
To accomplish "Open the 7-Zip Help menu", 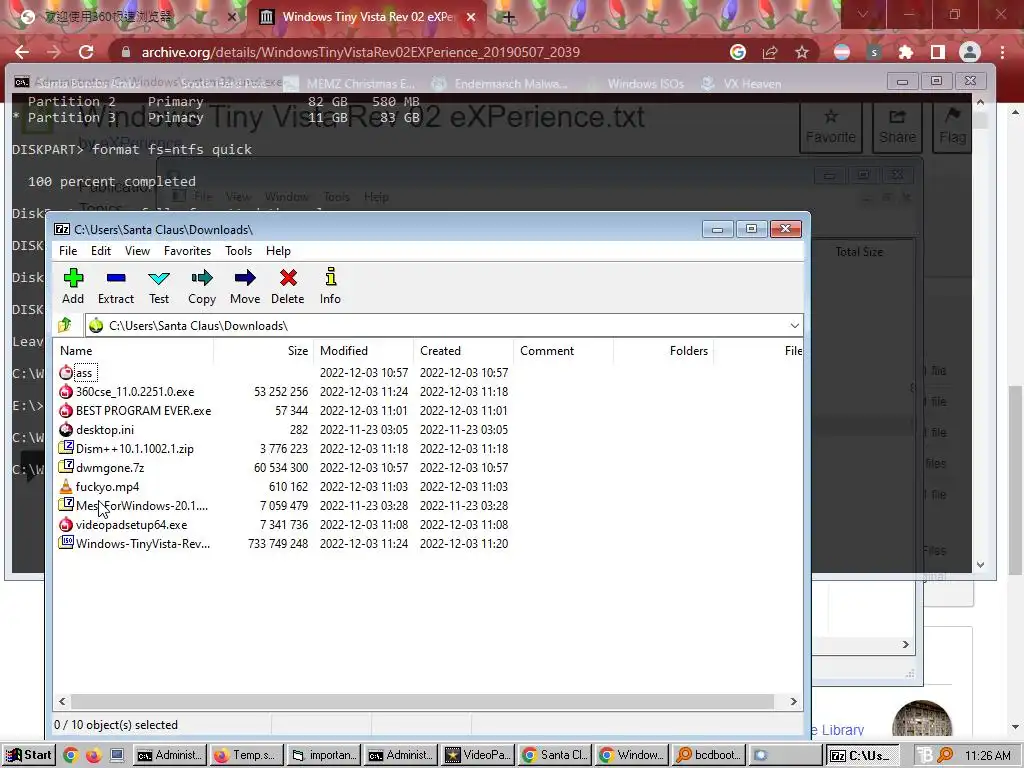I will tap(278, 251).
